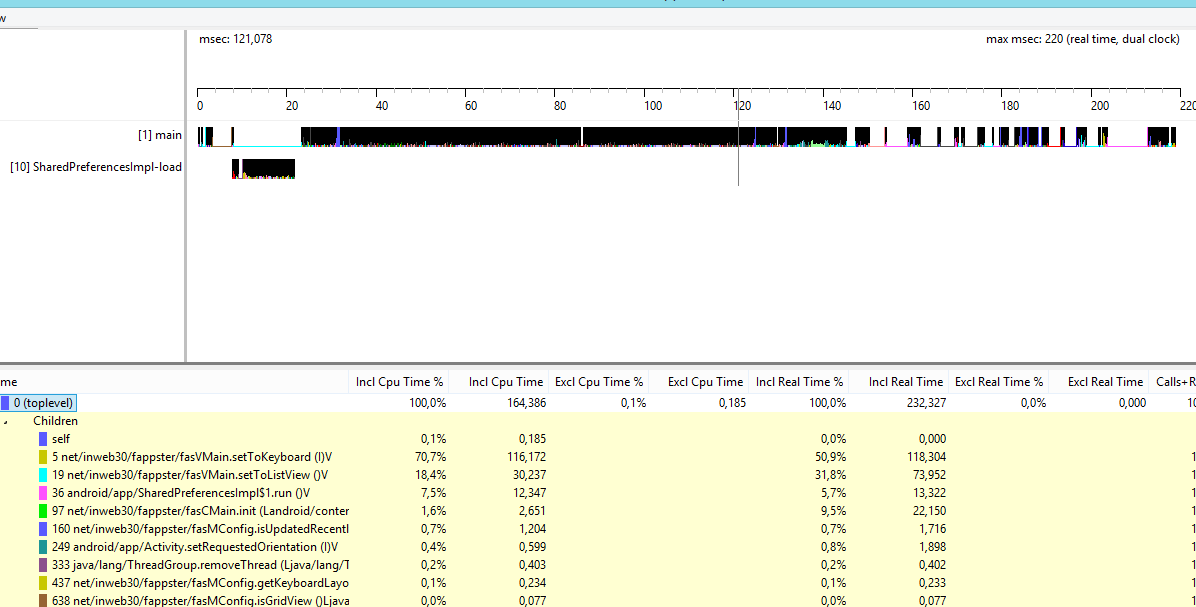Click green swatch of fasCMain.init
Image resolution: width=1196 pixels, height=607 pixels.
tap(43, 511)
